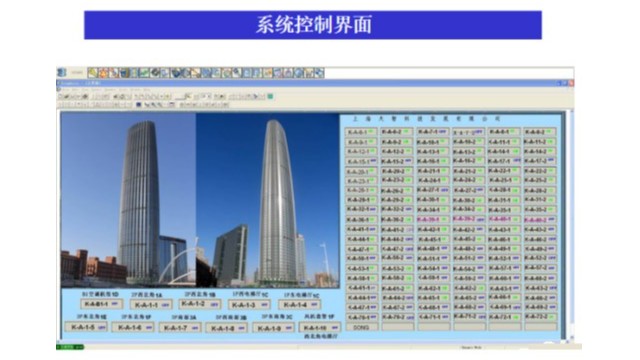Select the K-A-15-1 grid button

point(361,162)
